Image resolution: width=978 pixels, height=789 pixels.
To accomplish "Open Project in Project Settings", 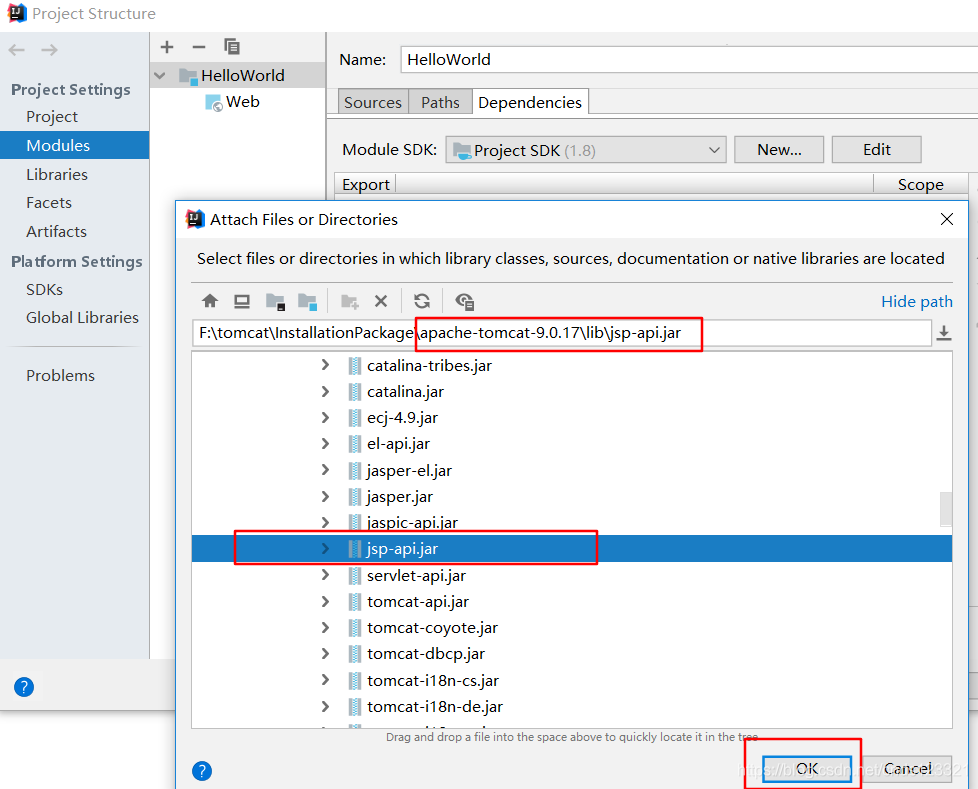I will click(52, 117).
